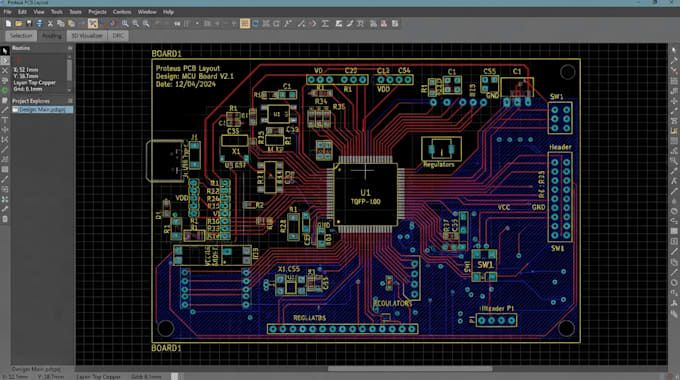The width and height of the screenshot is (680, 380).
Task: Select the green via tool in sidebar
Action: coord(5,91)
